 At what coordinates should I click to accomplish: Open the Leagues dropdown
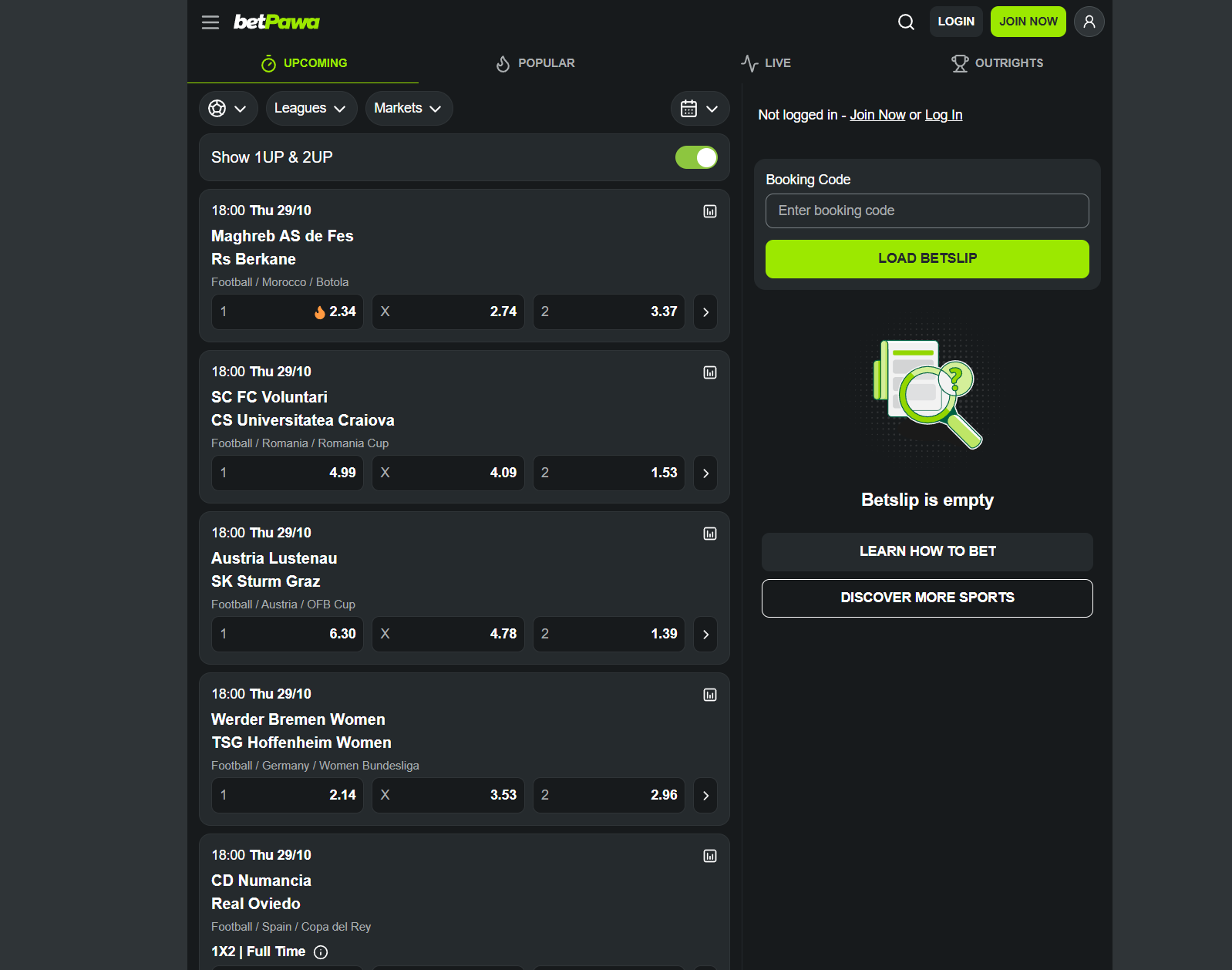[x=311, y=109]
